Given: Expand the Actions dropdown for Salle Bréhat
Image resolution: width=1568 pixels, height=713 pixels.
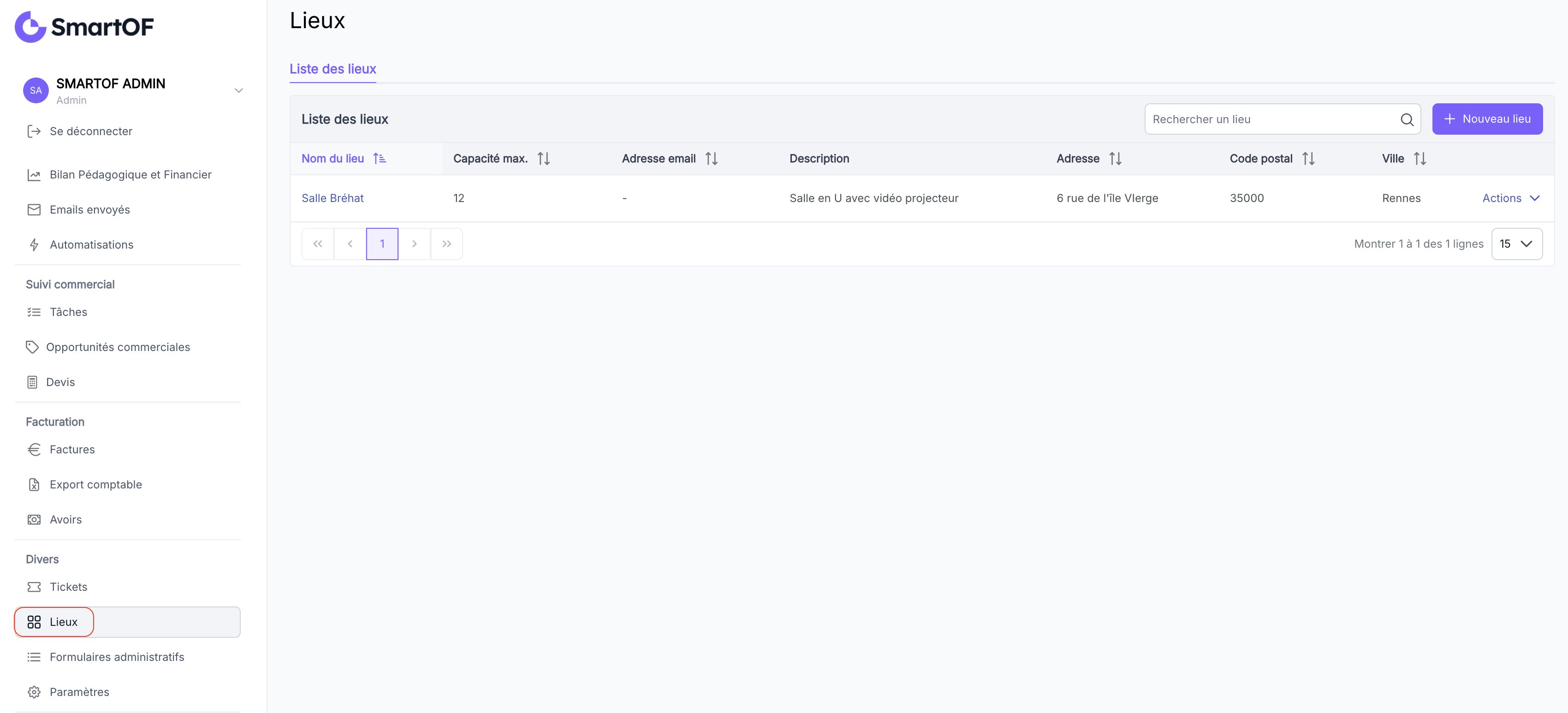Looking at the screenshot, I should 1511,198.
